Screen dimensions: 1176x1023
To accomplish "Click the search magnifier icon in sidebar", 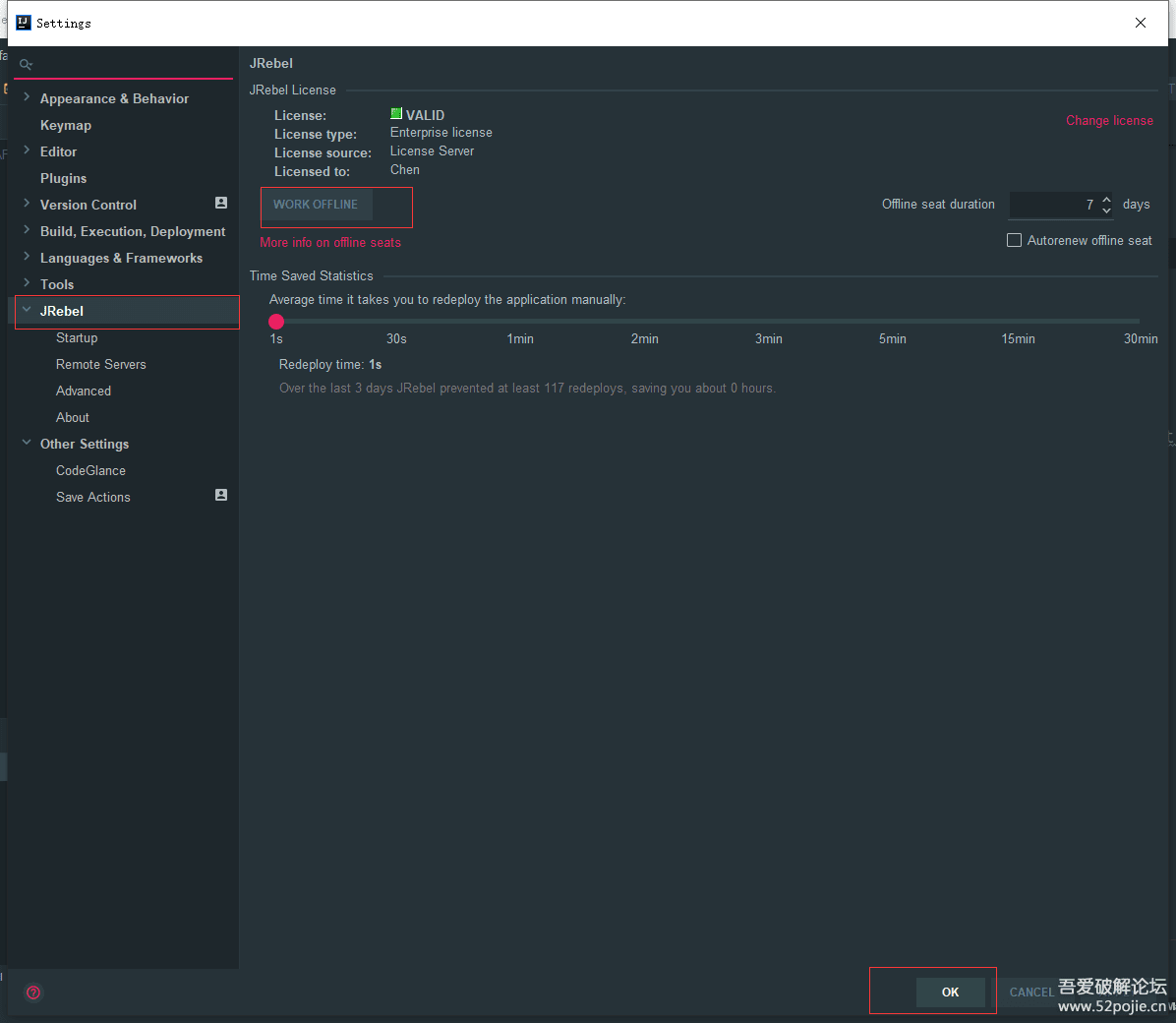I will click(26, 65).
